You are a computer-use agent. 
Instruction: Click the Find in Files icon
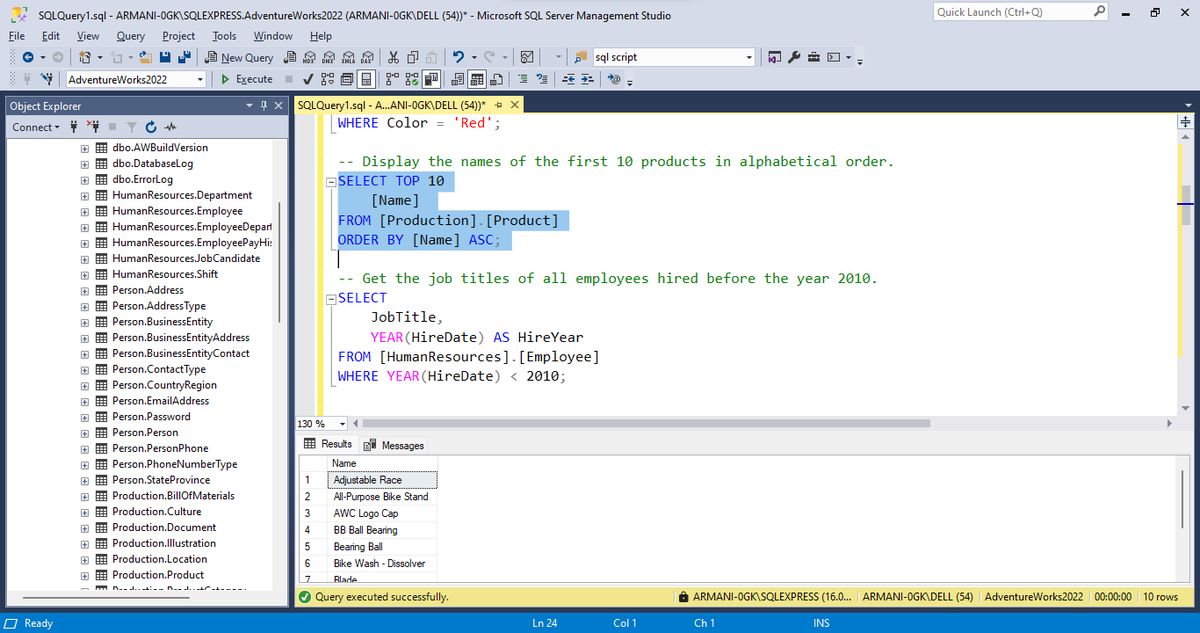[580, 57]
